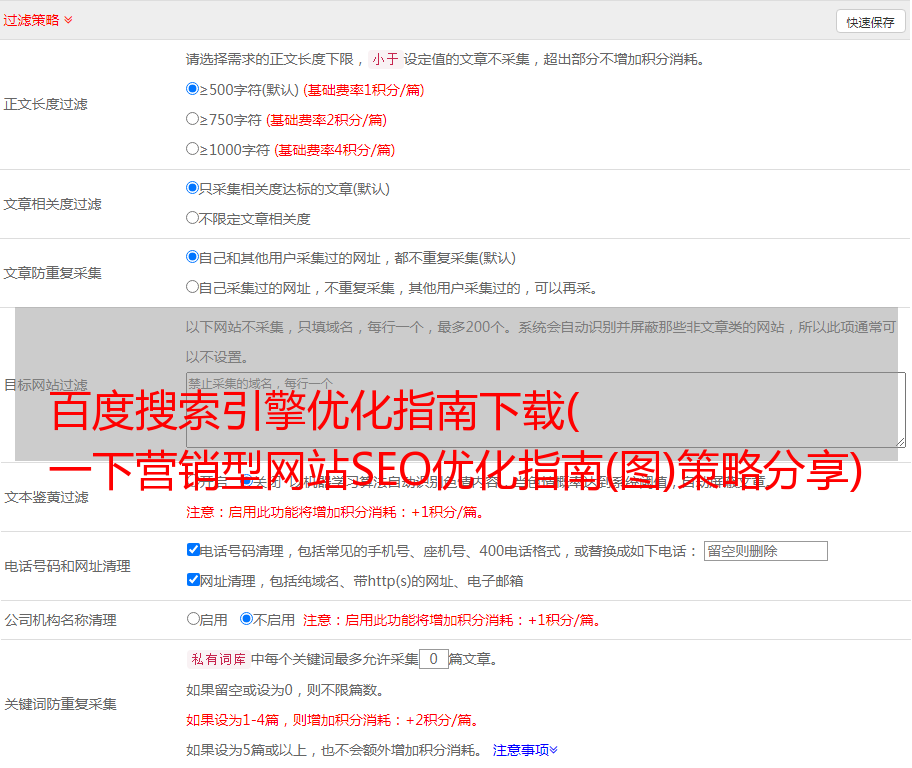The image size is (912, 768).
Task: Focus the 留空则删除 replacement phone field
Action: [765, 551]
